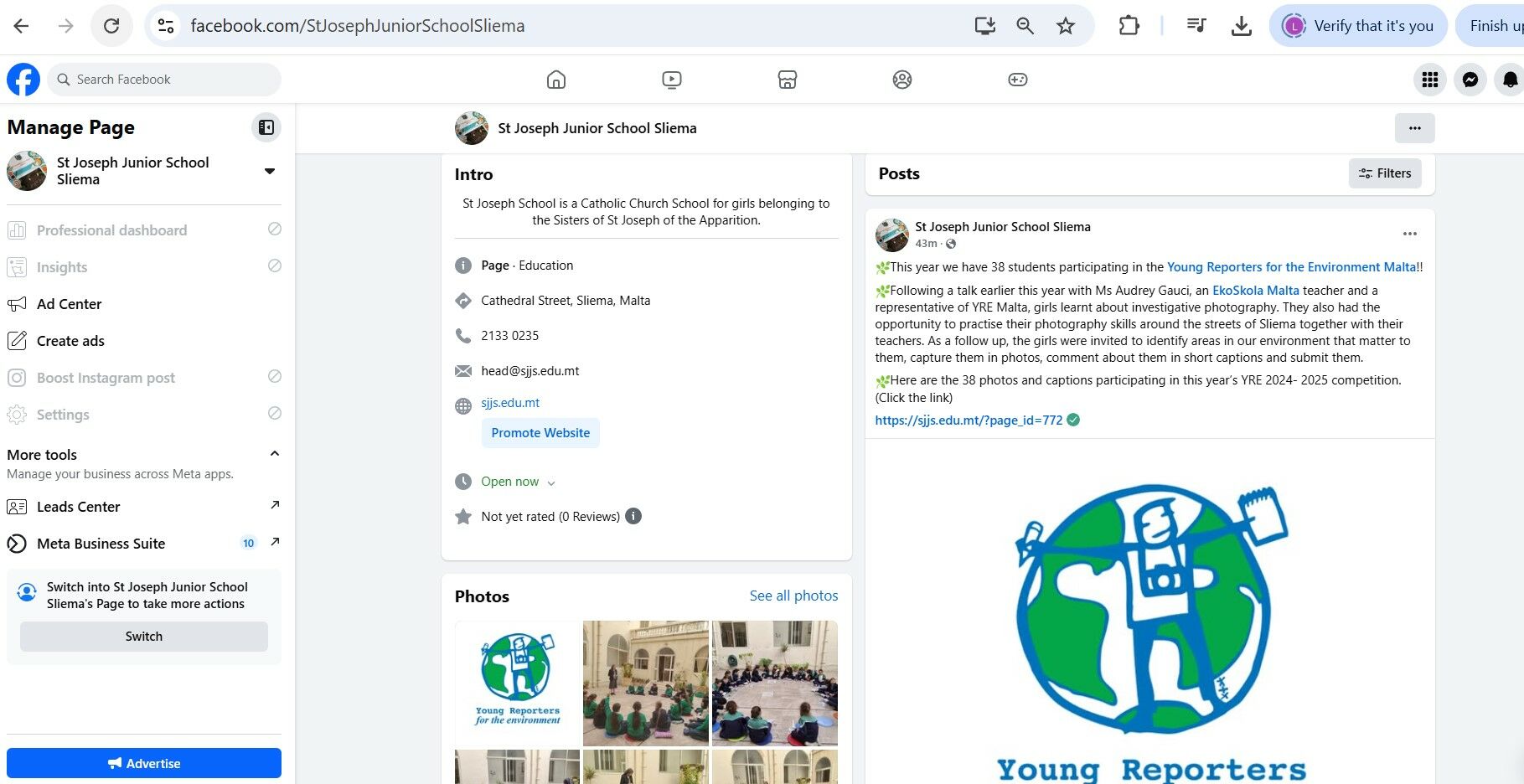Open the Groups icon in top navigation

[901, 80]
